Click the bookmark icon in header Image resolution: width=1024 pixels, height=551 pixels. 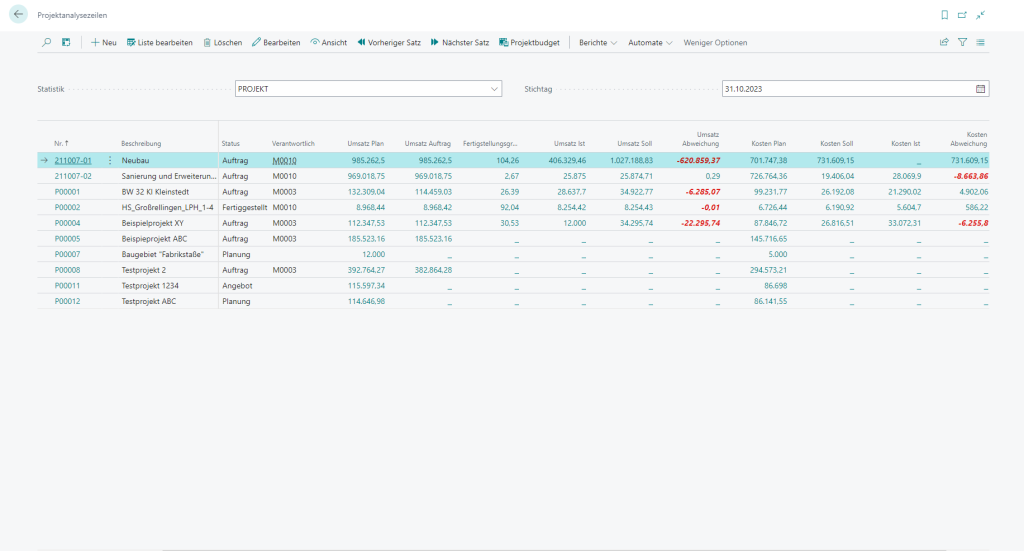point(944,15)
